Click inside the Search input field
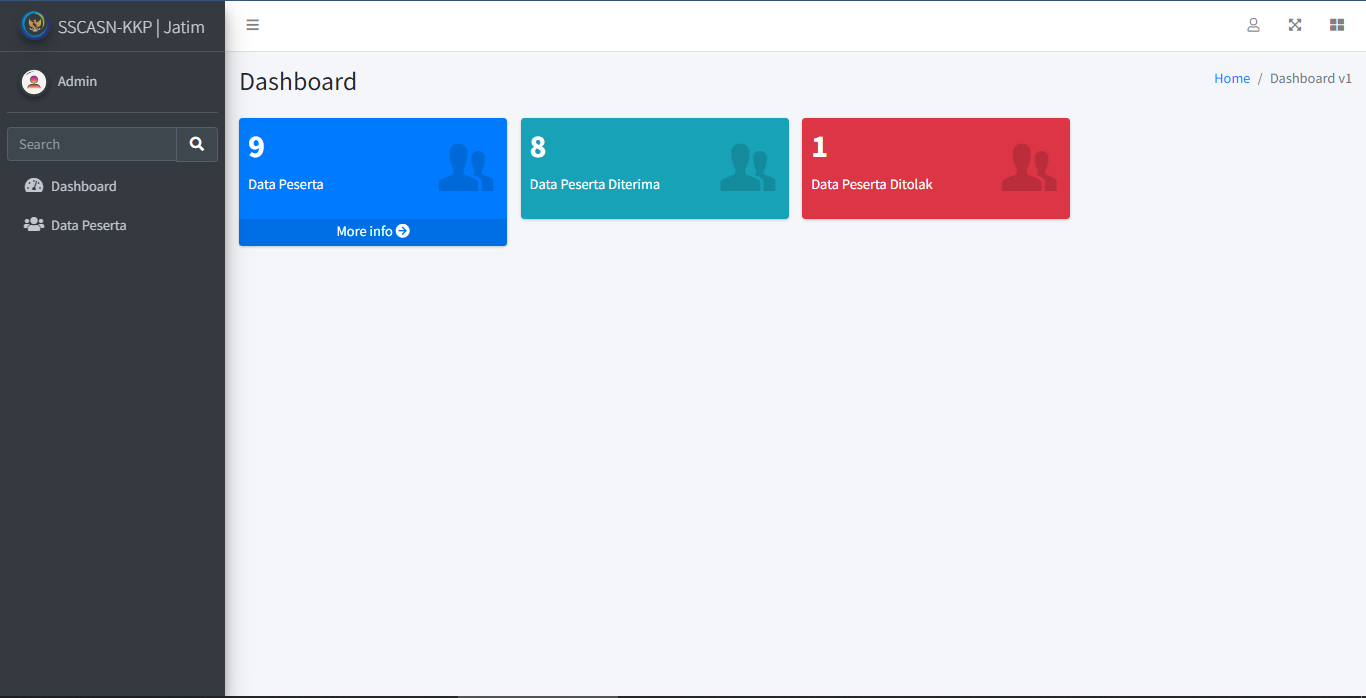Image resolution: width=1366 pixels, height=698 pixels. (90, 144)
